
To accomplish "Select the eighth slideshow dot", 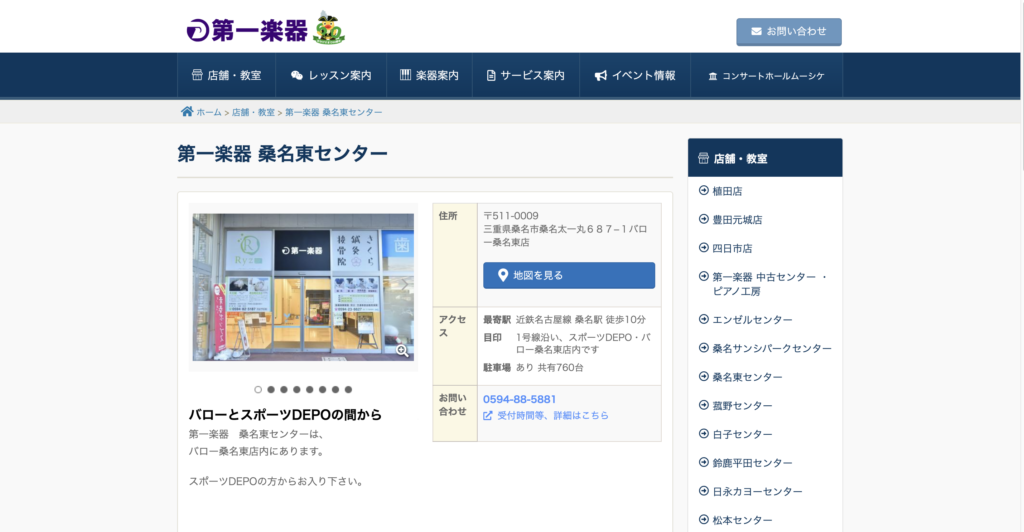I will (x=348, y=390).
